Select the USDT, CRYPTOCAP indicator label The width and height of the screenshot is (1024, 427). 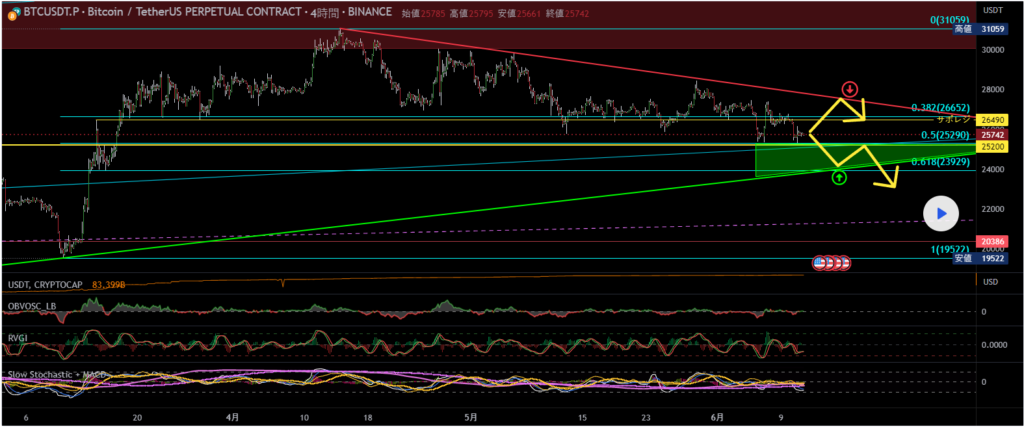click(x=44, y=285)
